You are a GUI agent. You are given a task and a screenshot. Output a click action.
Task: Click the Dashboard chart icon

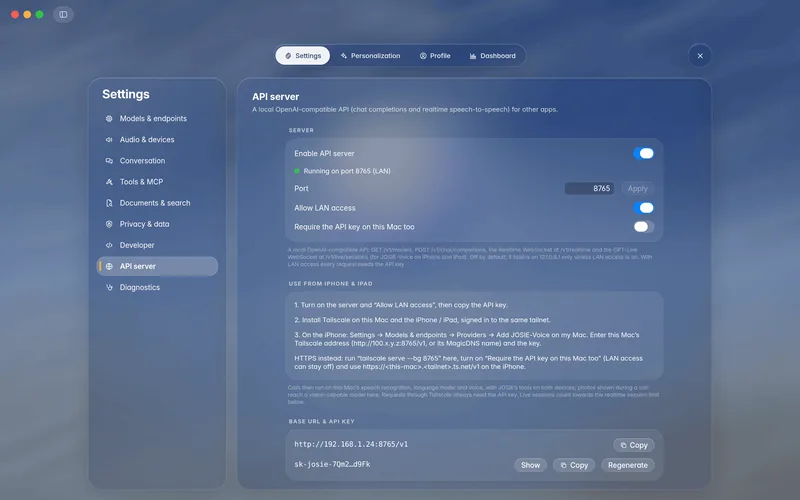tap(473, 56)
